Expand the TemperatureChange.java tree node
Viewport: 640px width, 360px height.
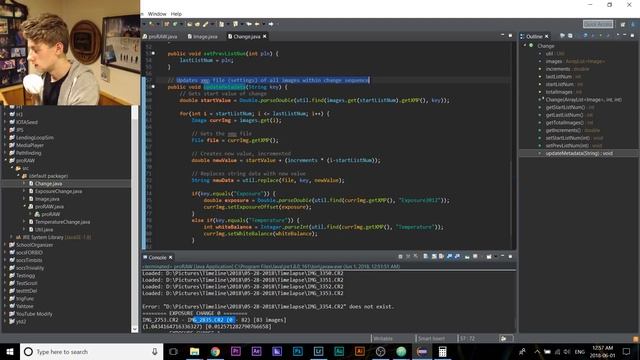coord(24,222)
